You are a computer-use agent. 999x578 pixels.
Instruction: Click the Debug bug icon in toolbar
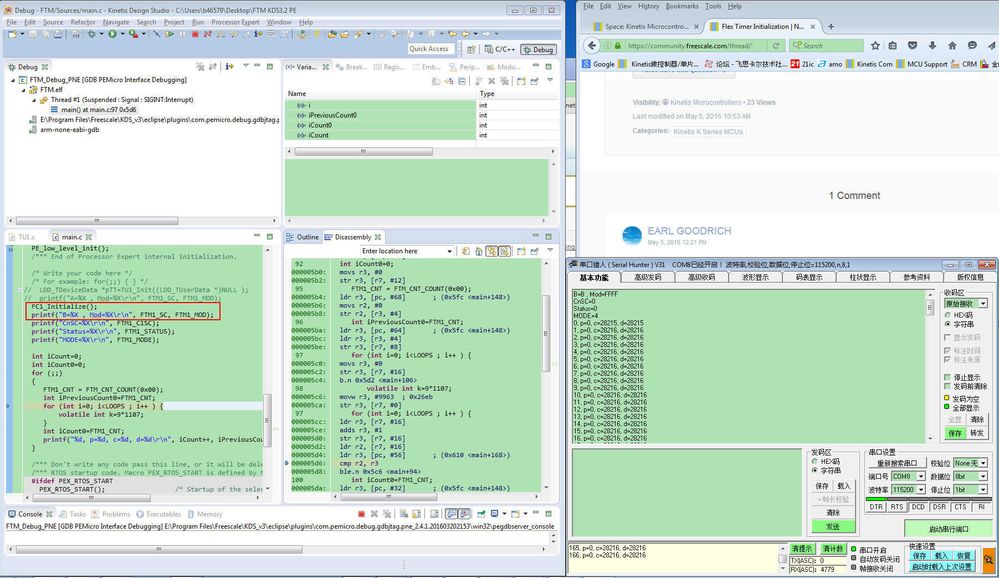[x=92, y=34]
